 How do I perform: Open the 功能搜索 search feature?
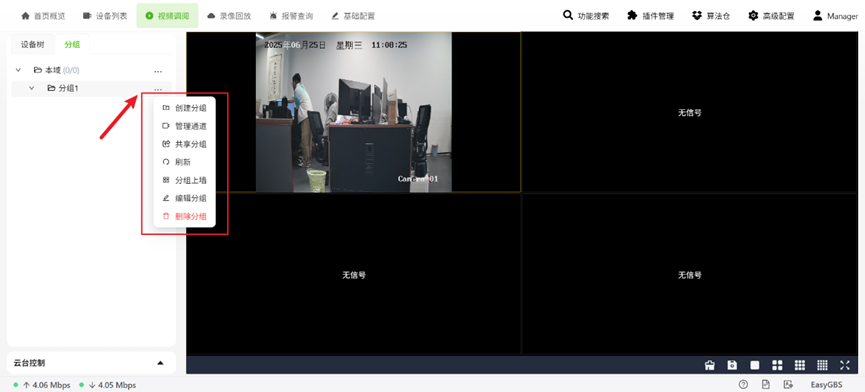[x=586, y=16]
